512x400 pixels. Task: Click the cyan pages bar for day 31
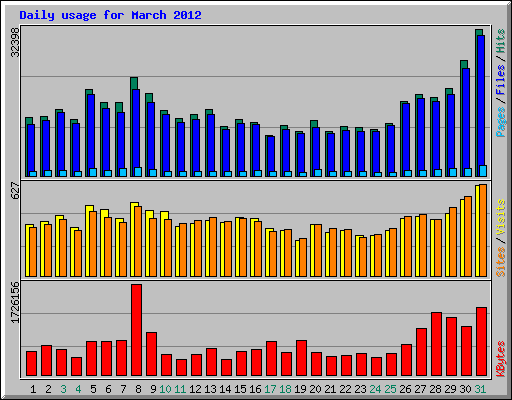pyautogui.click(x=483, y=171)
